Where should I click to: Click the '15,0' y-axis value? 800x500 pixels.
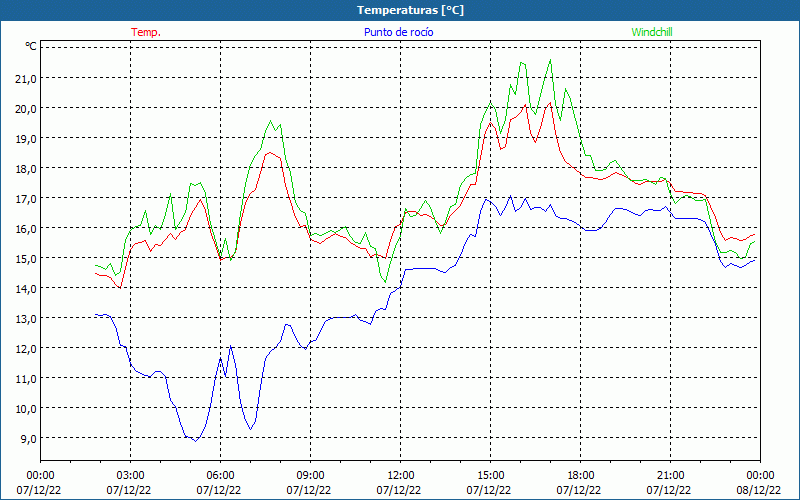click(27, 258)
